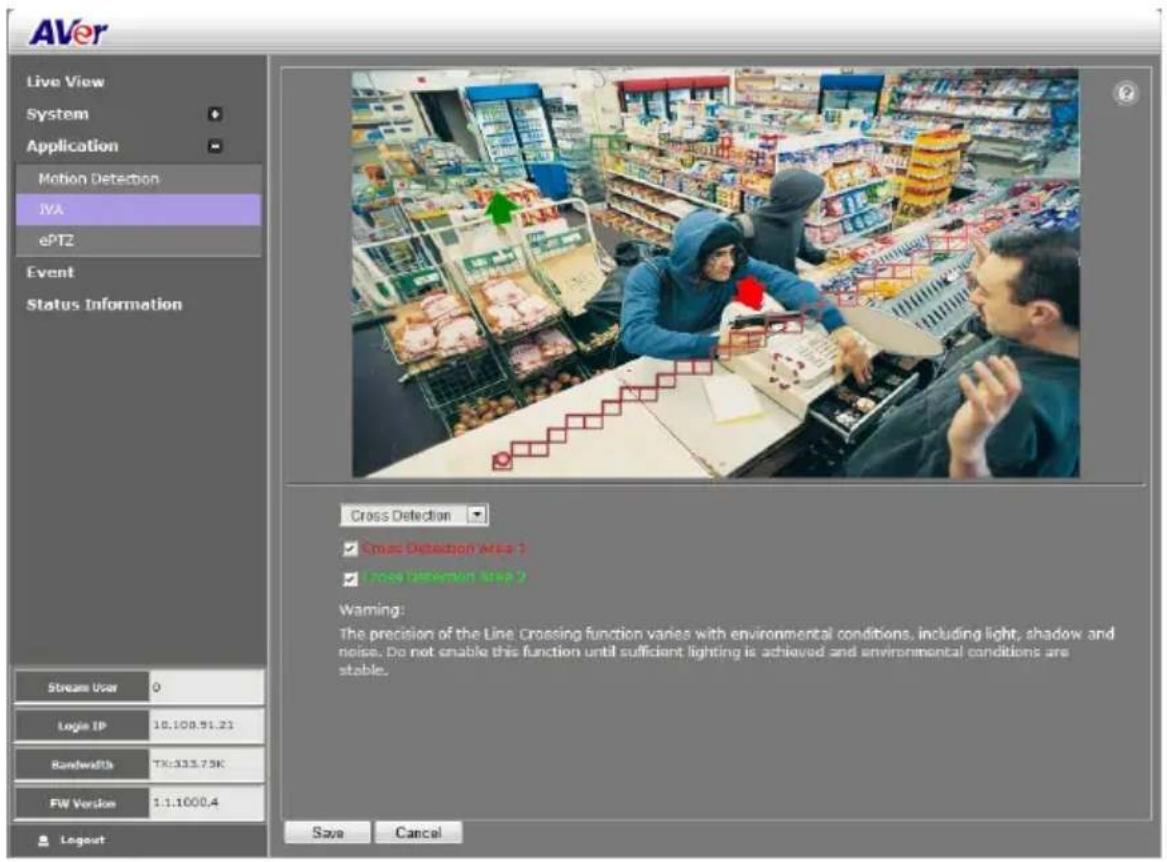Open Live View
Viewport: 1167px width, 862px height.
65,82
